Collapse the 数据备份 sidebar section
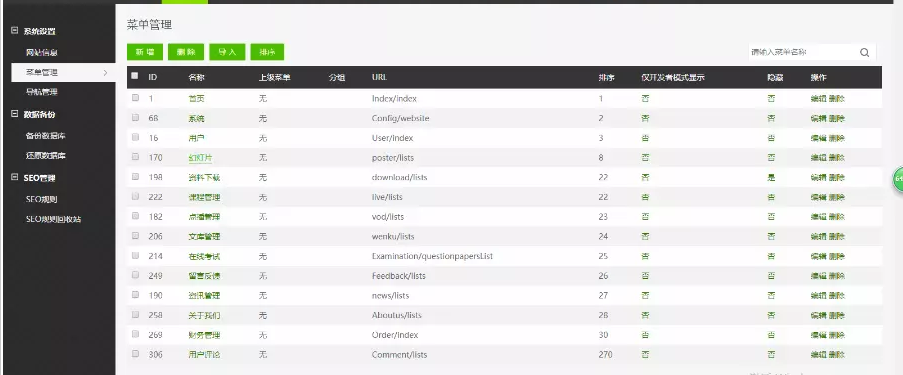903x375 pixels. (x=15, y=114)
